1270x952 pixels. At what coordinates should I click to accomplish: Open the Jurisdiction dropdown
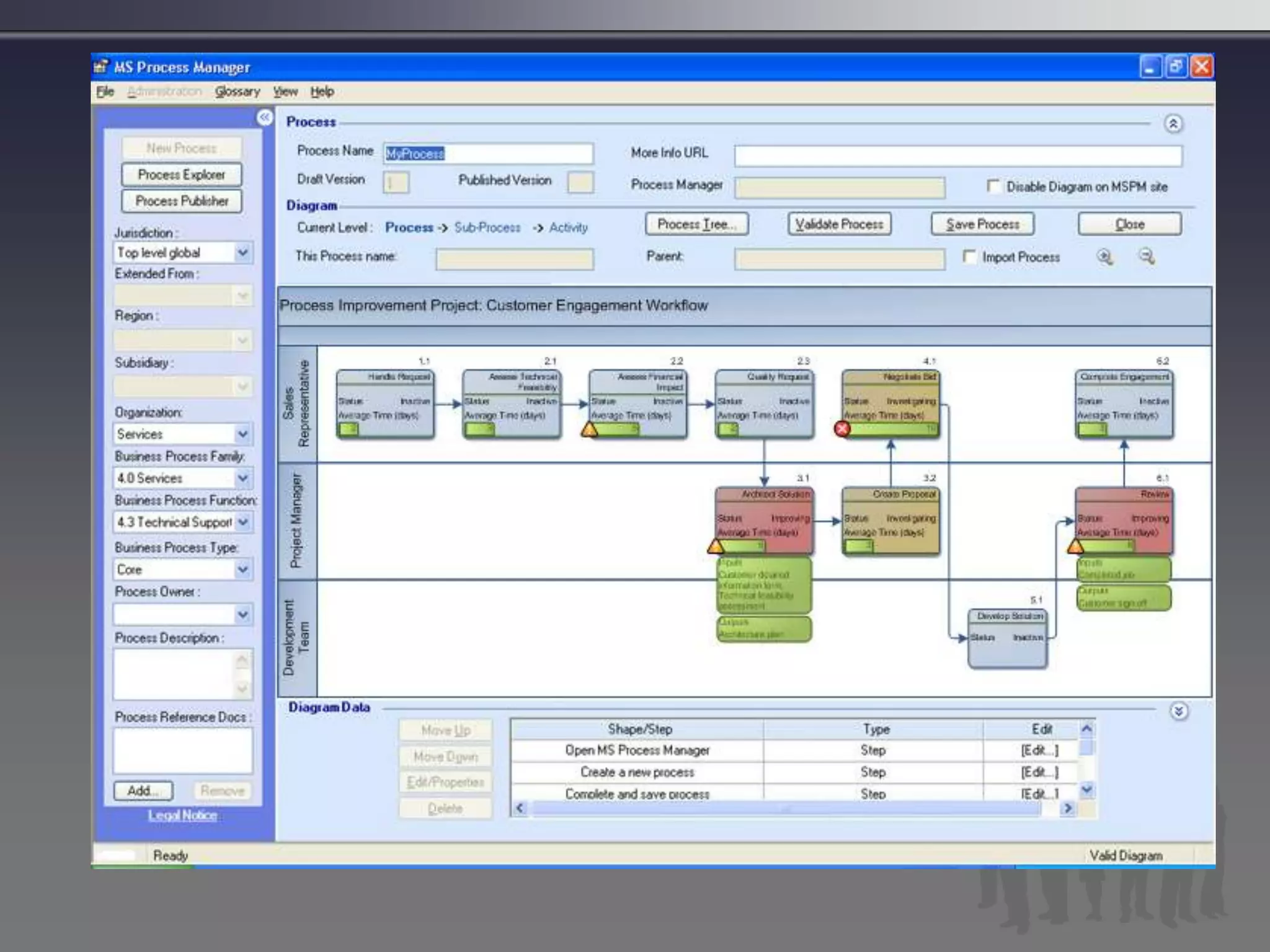pyautogui.click(x=243, y=252)
